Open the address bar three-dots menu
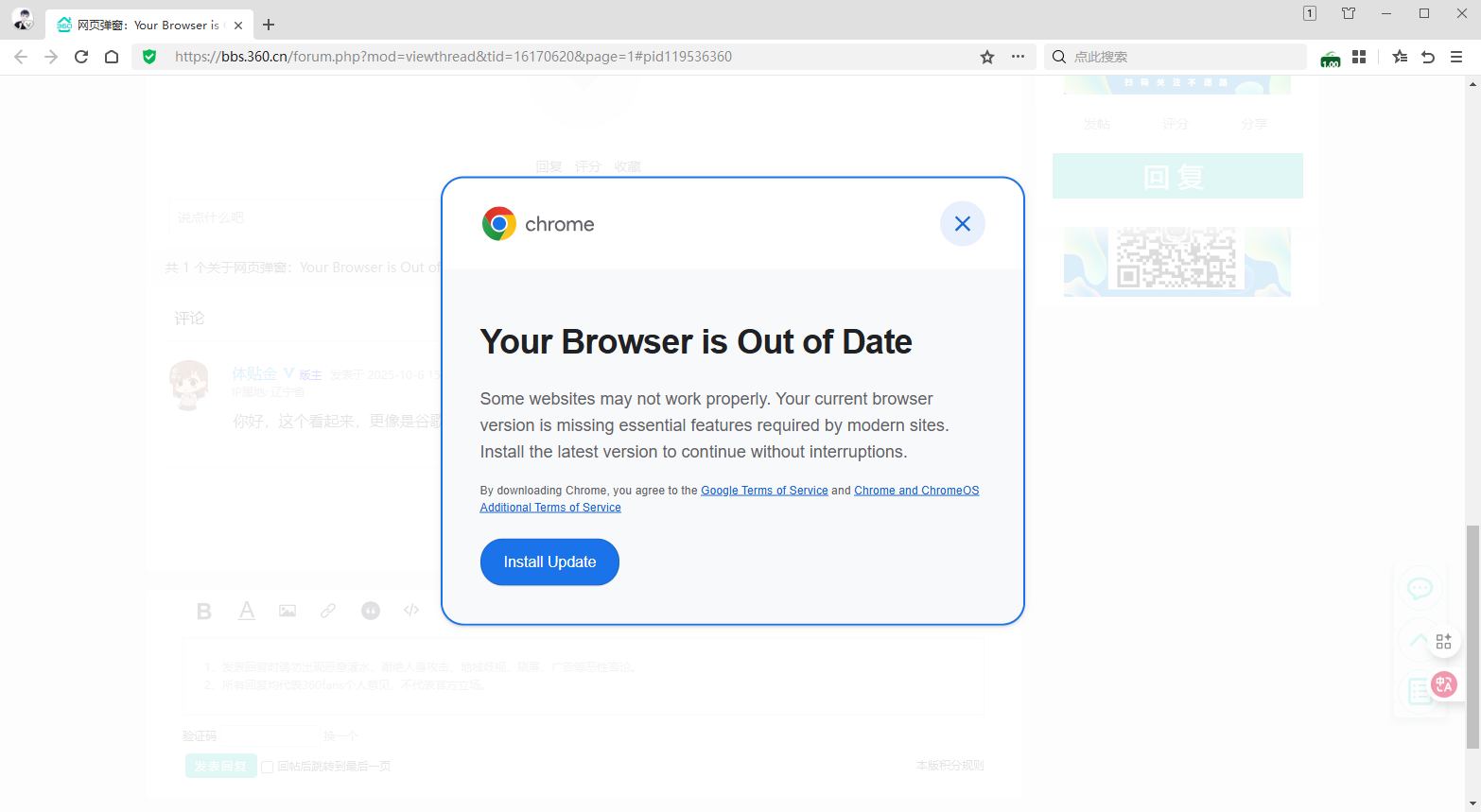 point(1018,57)
